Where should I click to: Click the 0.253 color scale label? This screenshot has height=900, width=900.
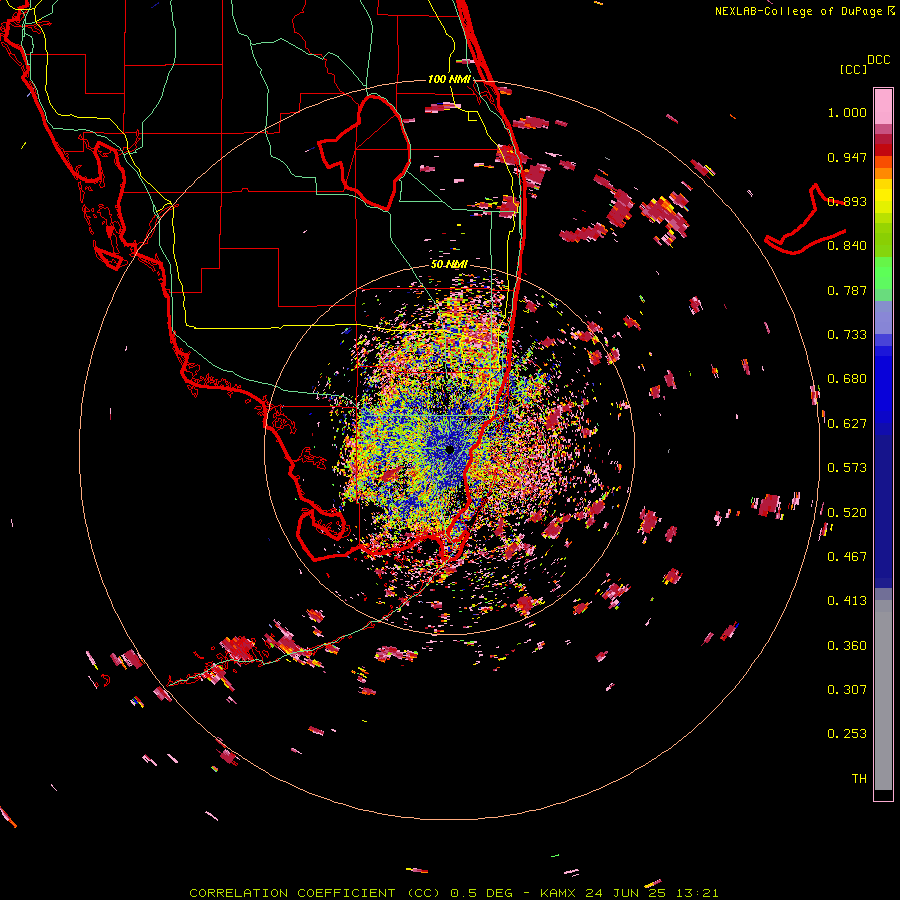[x=847, y=734]
